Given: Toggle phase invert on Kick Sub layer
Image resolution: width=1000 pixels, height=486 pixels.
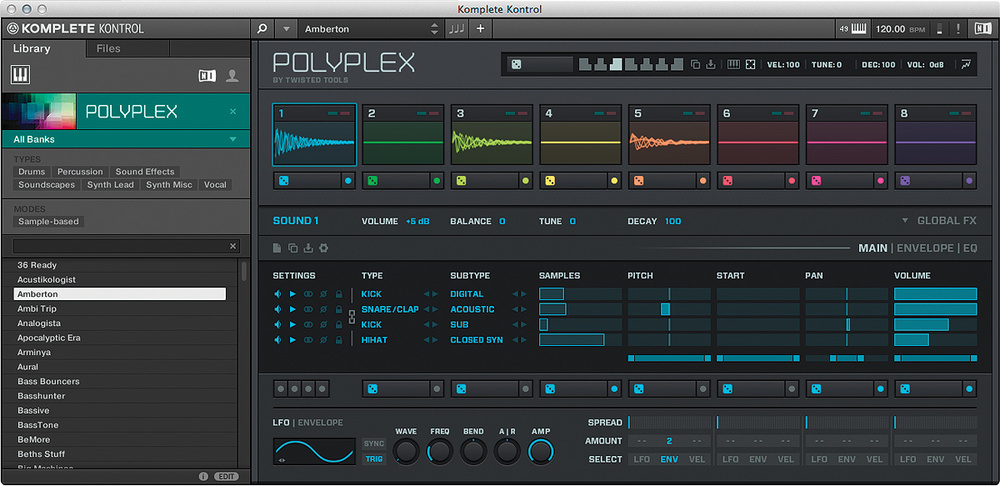Looking at the screenshot, I should (323, 325).
